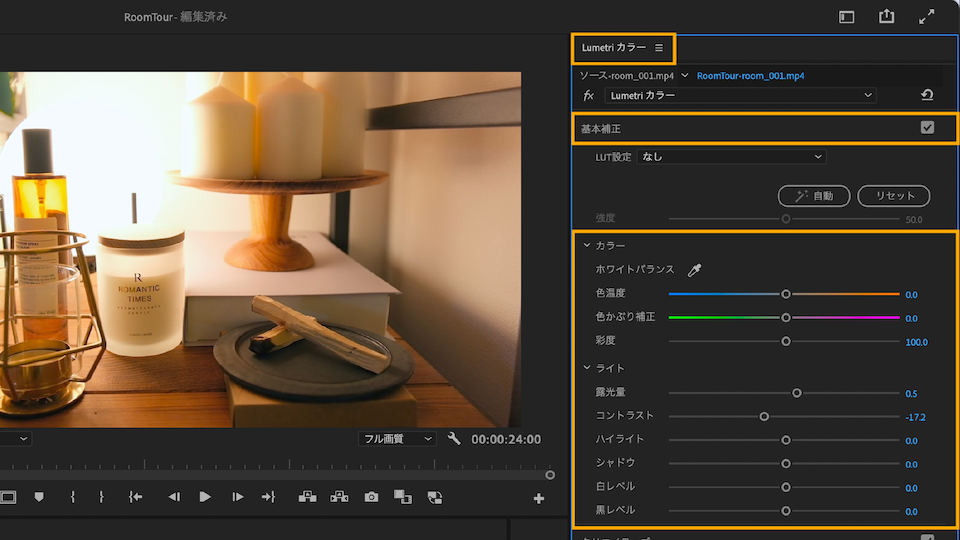
Task: Step back one frame
Action: point(174,497)
